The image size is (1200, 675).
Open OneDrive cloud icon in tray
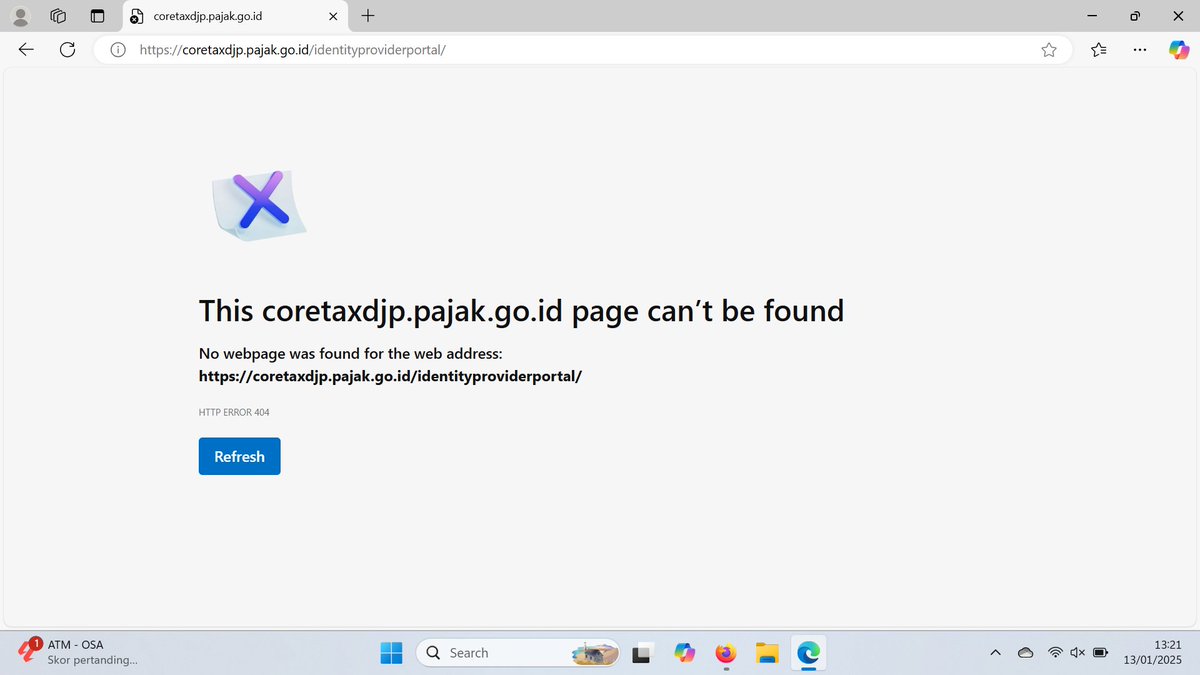tap(1025, 653)
